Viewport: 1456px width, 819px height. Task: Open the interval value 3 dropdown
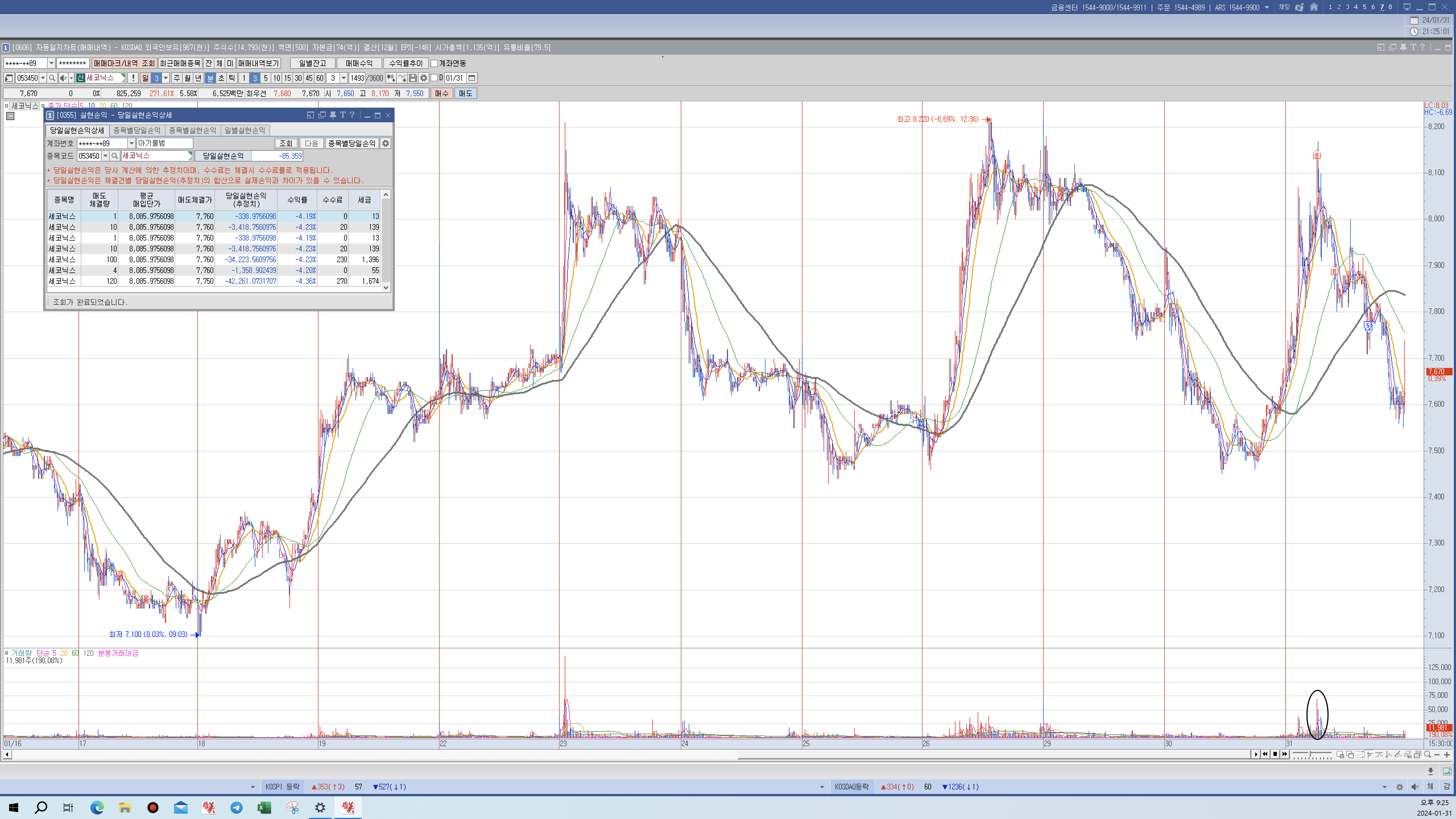point(344,78)
